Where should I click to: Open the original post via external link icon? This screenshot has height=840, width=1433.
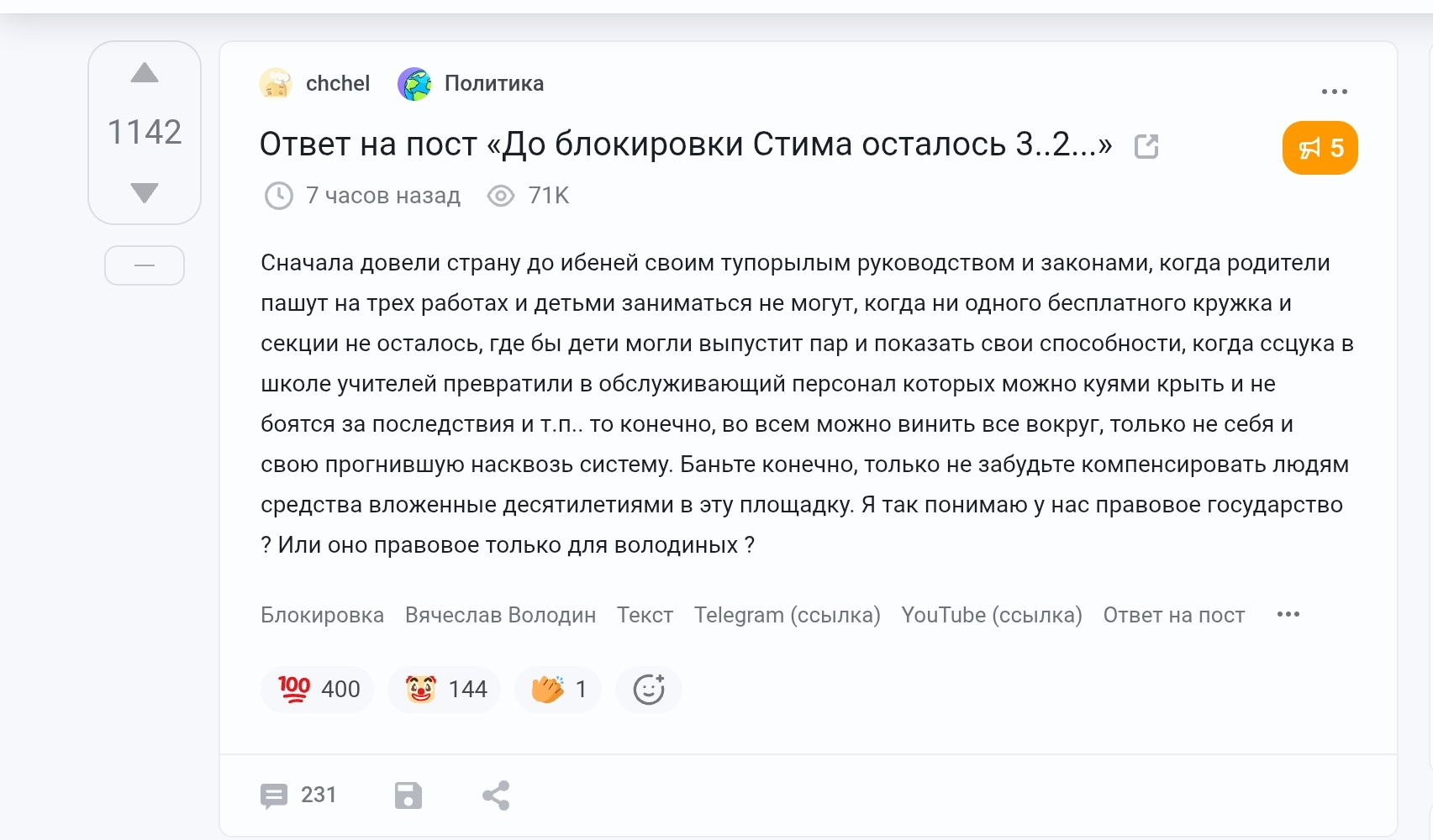click(1146, 146)
